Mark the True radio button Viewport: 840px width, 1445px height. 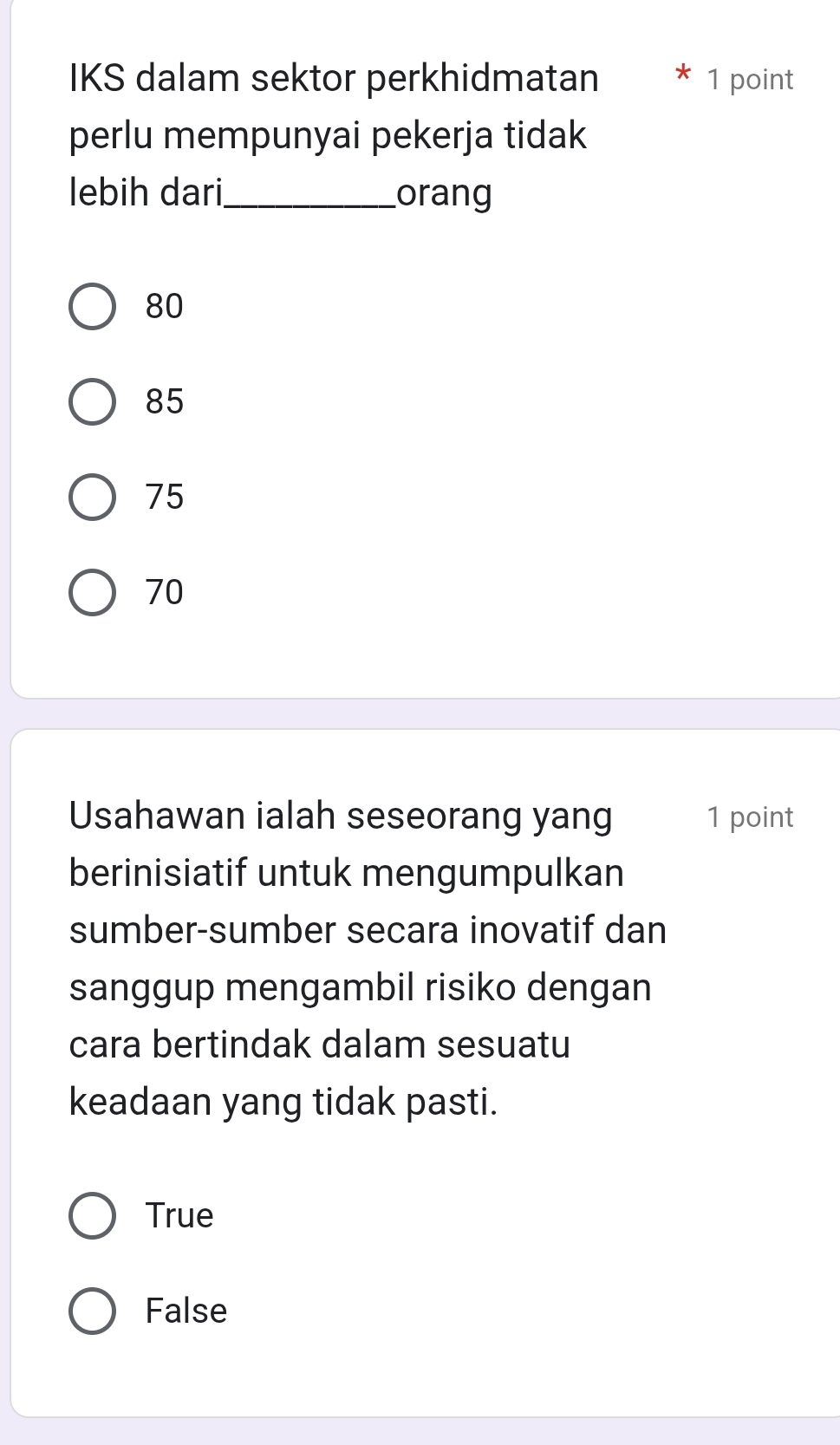pos(92,1216)
